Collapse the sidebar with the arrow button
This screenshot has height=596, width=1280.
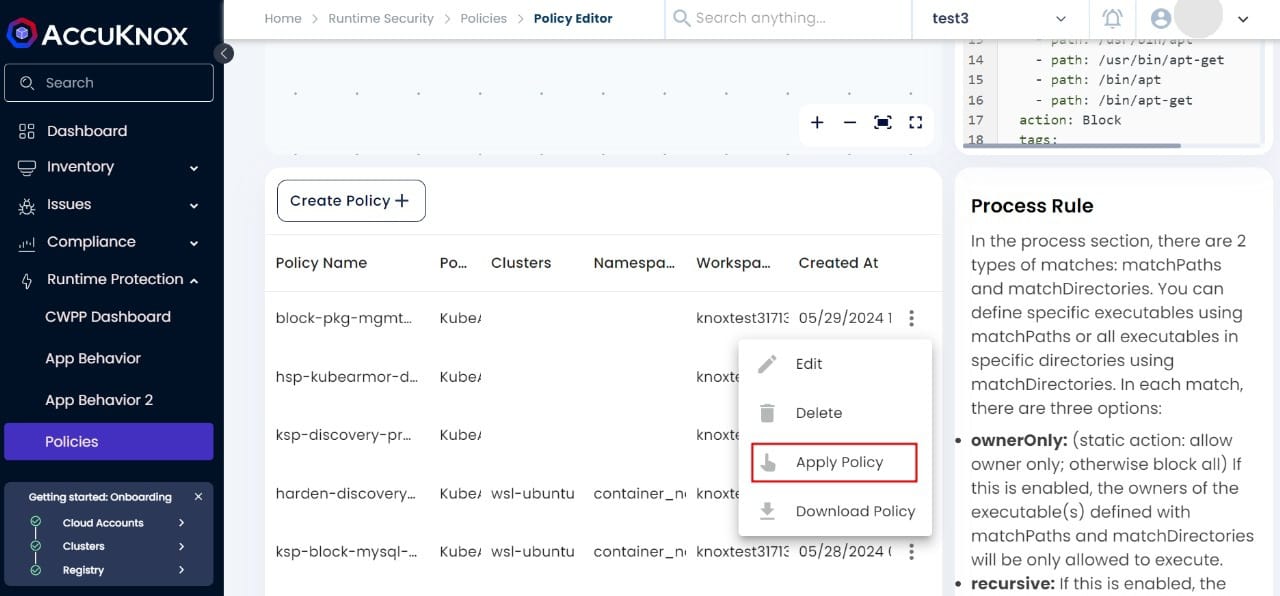(x=224, y=53)
